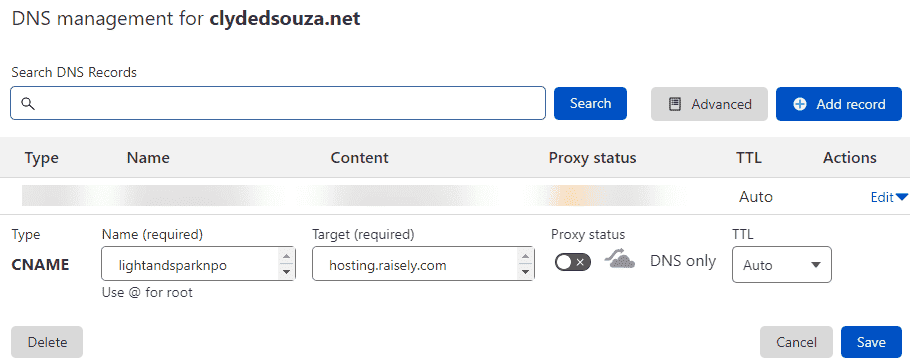Open the TTL Auto dropdown
Image resolution: width=910 pixels, height=364 pixels.
(x=782, y=265)
